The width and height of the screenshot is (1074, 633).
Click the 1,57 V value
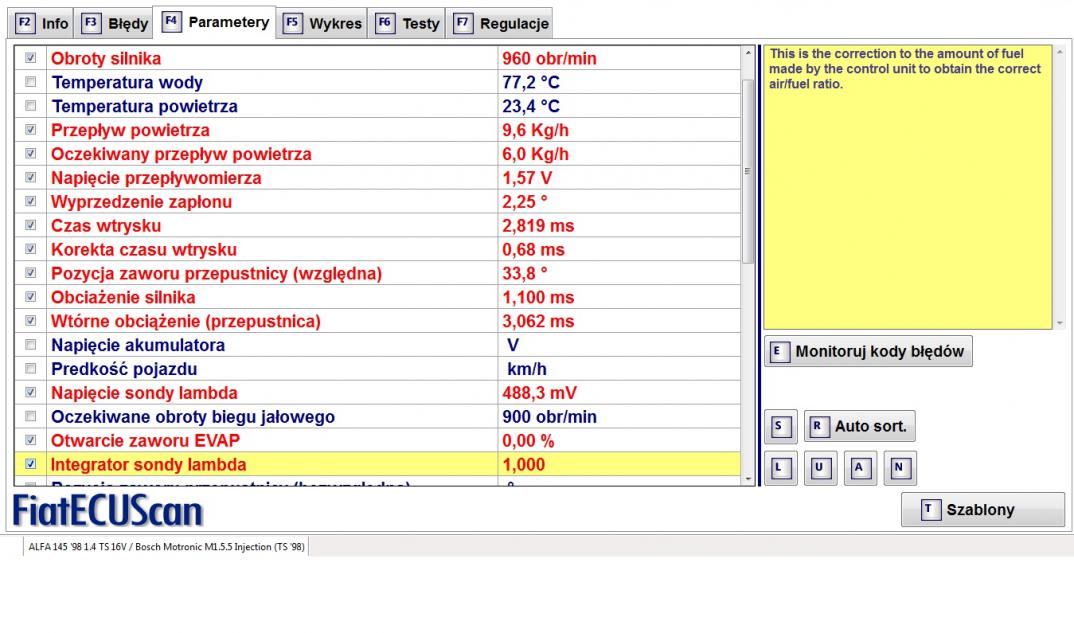pos(527,178)
